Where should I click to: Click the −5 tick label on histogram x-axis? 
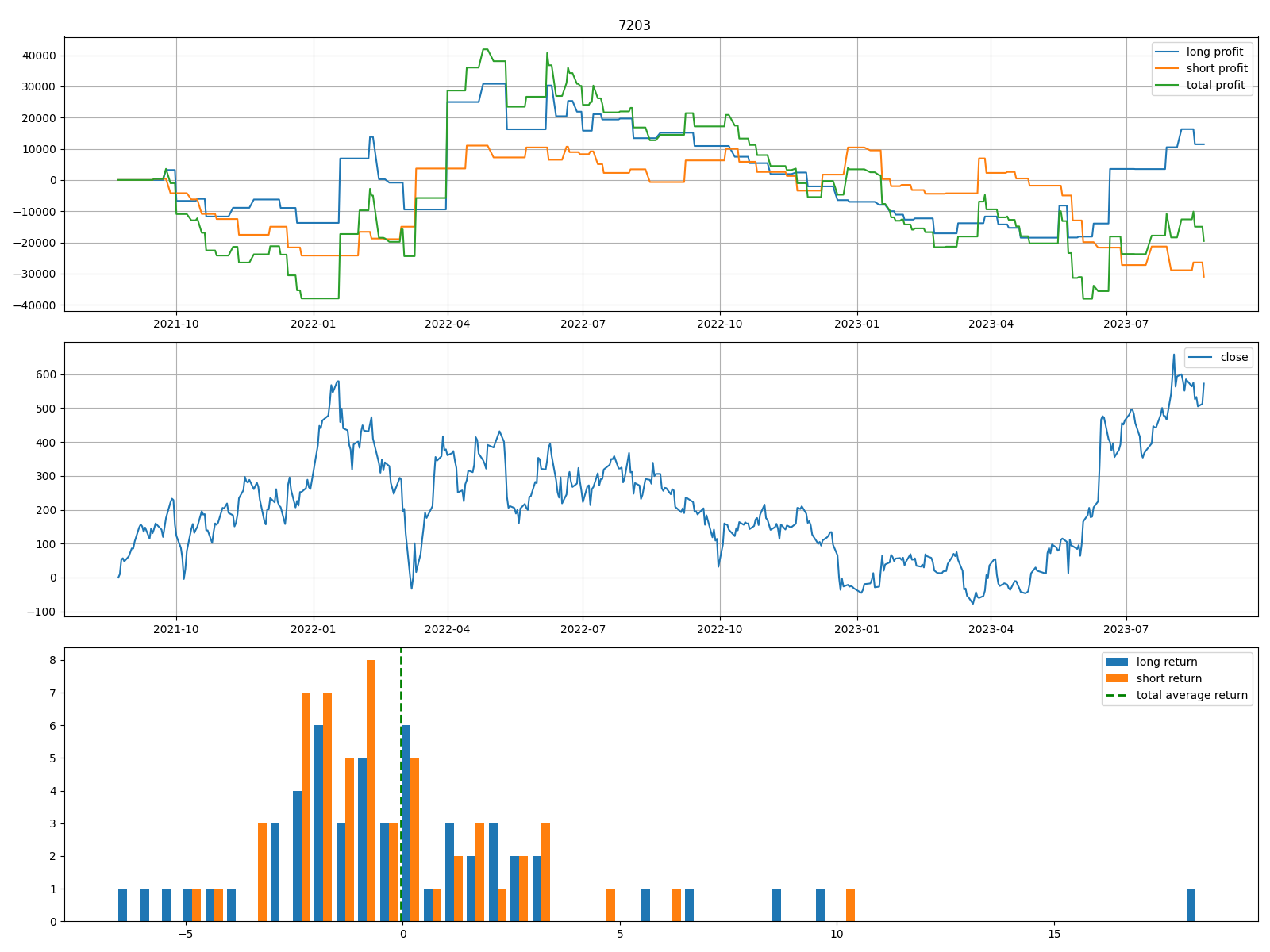coord(185,935)
